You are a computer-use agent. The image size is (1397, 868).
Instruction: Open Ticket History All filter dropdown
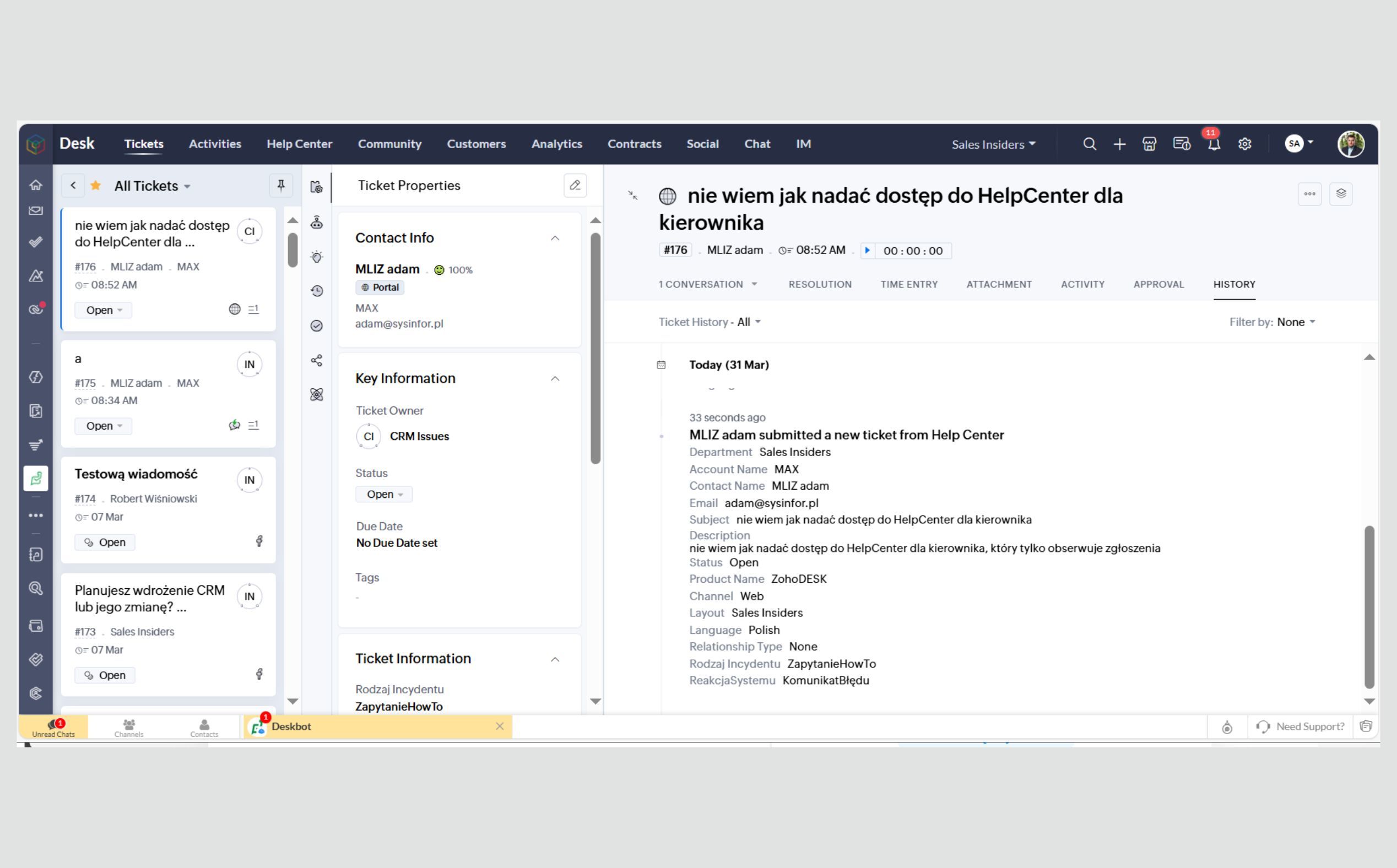click(749, 322)
